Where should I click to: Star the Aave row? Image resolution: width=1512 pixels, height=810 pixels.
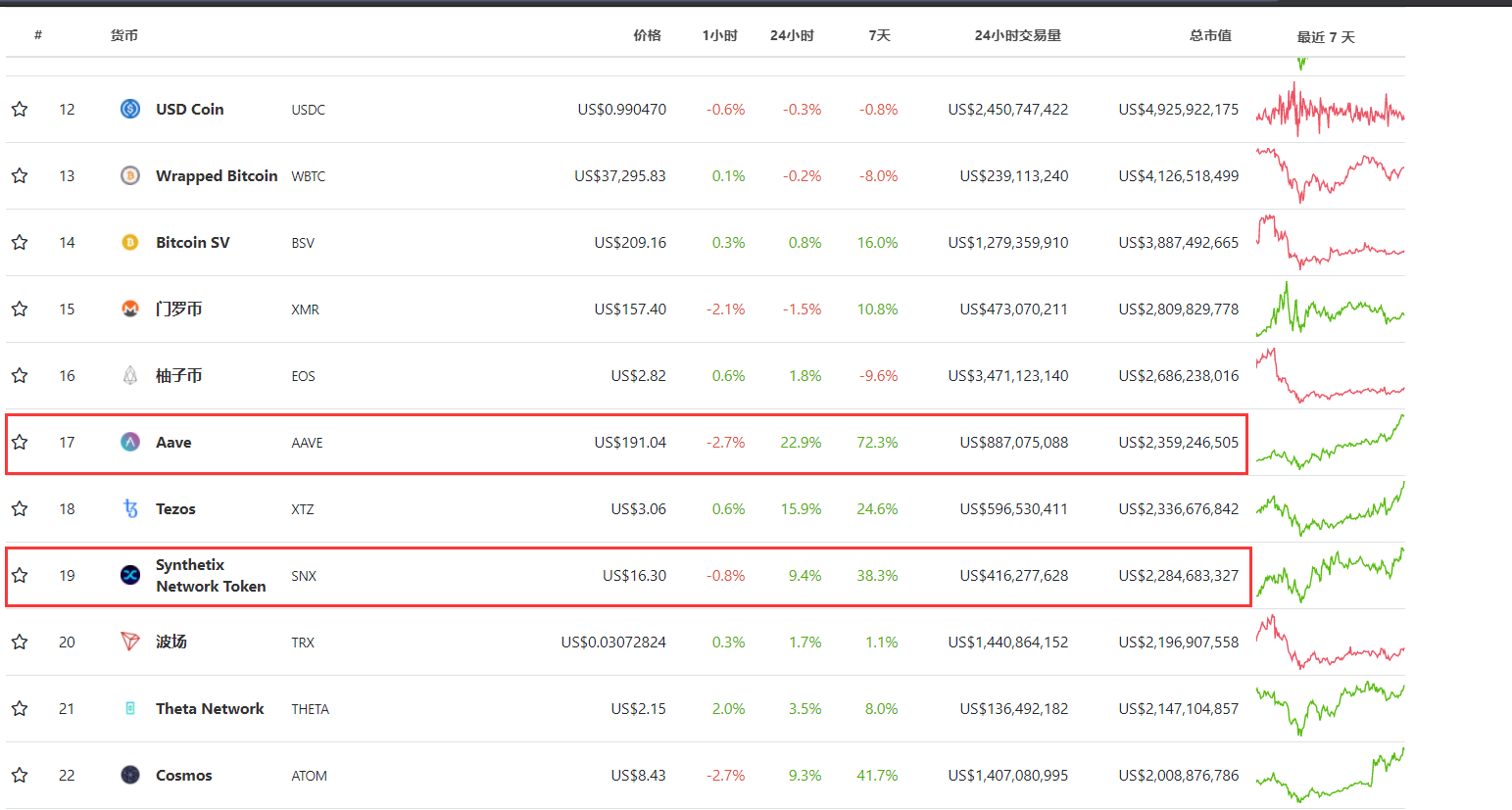coord(20,442)
